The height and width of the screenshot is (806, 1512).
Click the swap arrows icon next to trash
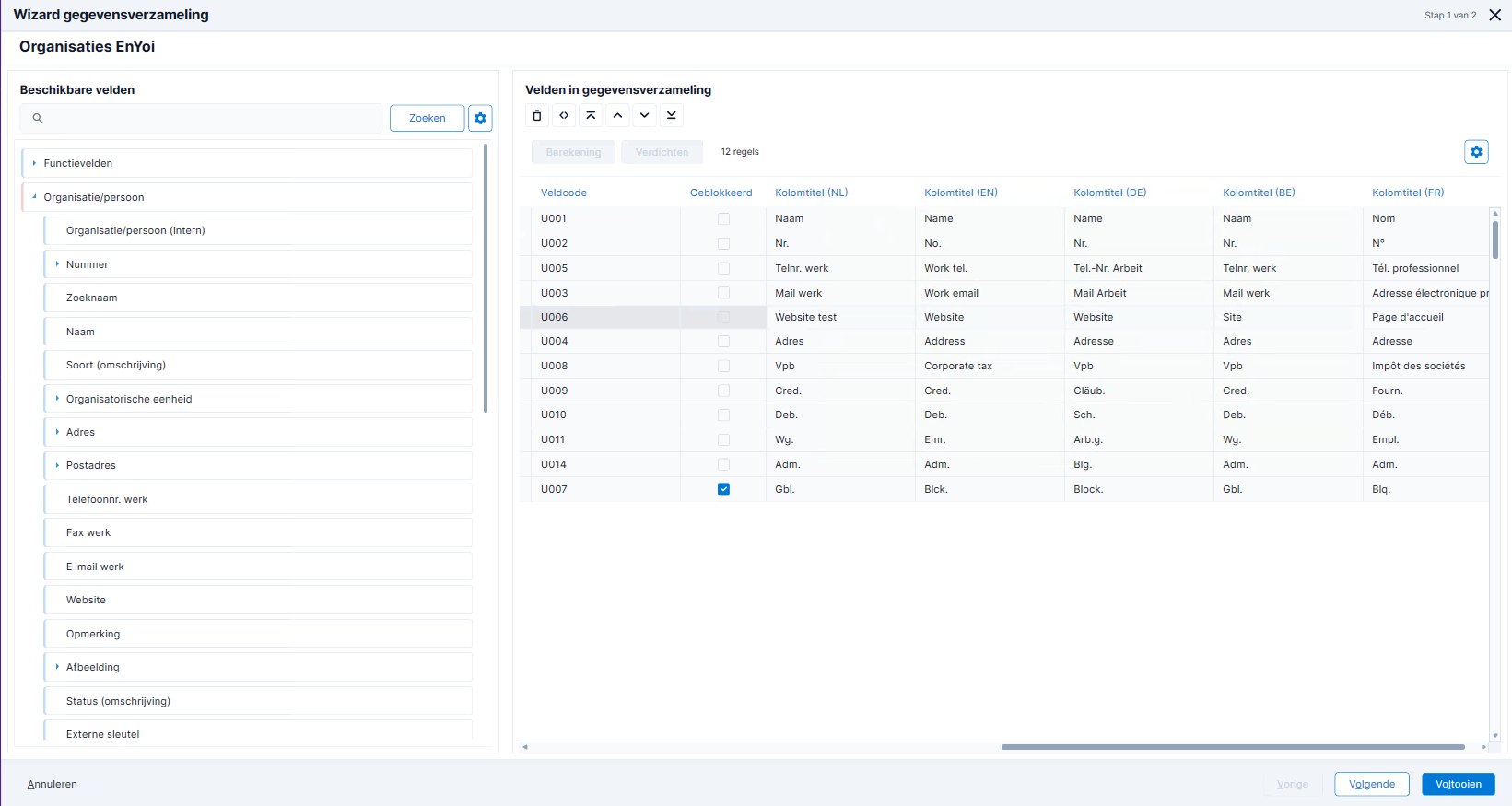pyautogui.click(x=564, y=115)
